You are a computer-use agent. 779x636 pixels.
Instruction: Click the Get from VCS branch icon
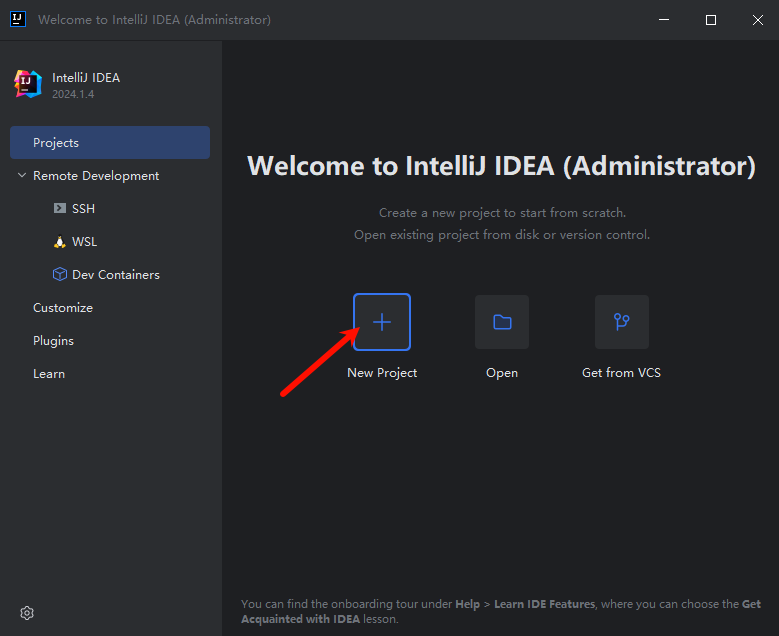coord(622,322)
